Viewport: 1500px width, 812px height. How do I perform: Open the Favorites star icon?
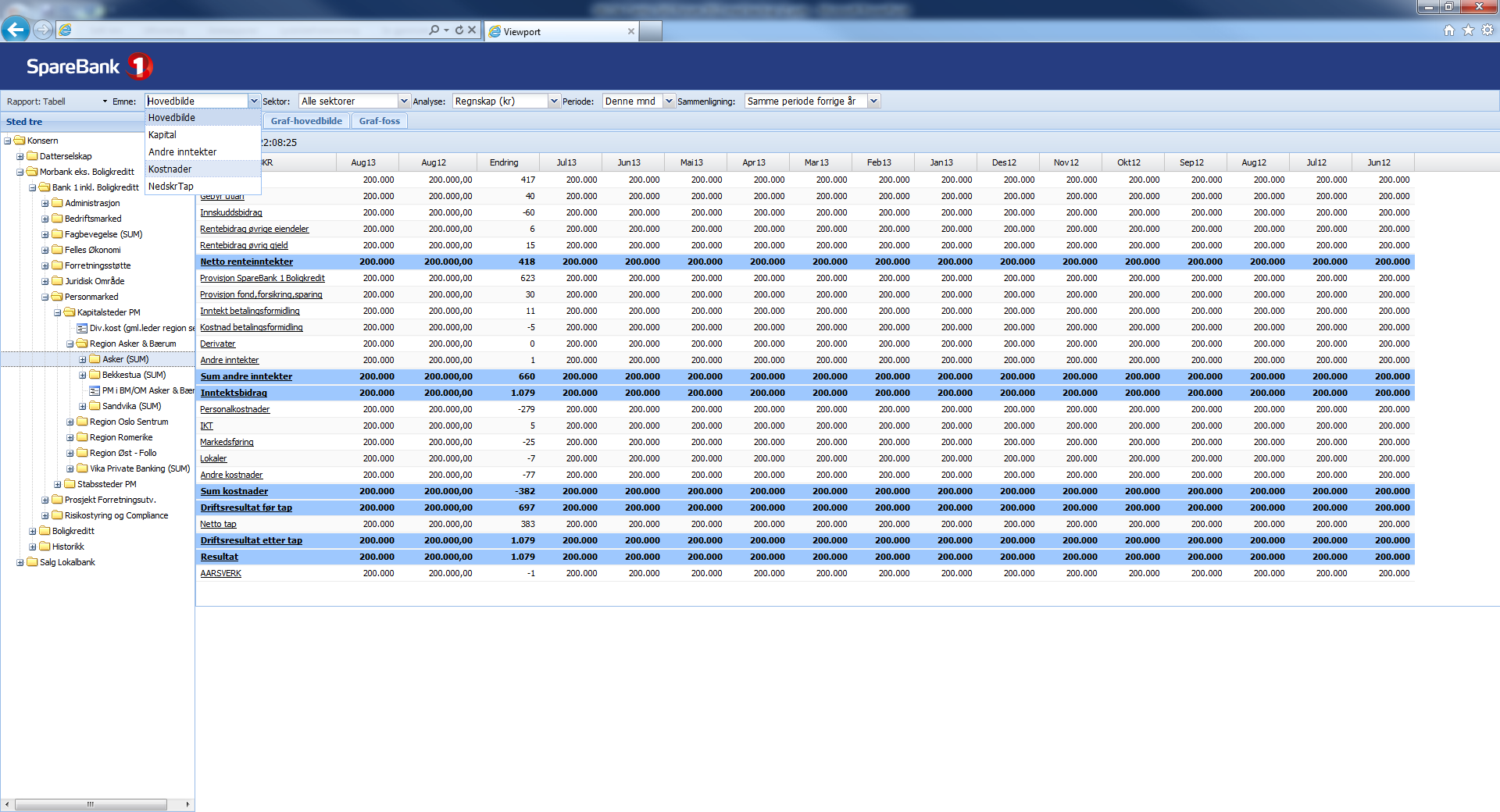click(1468, 30)
